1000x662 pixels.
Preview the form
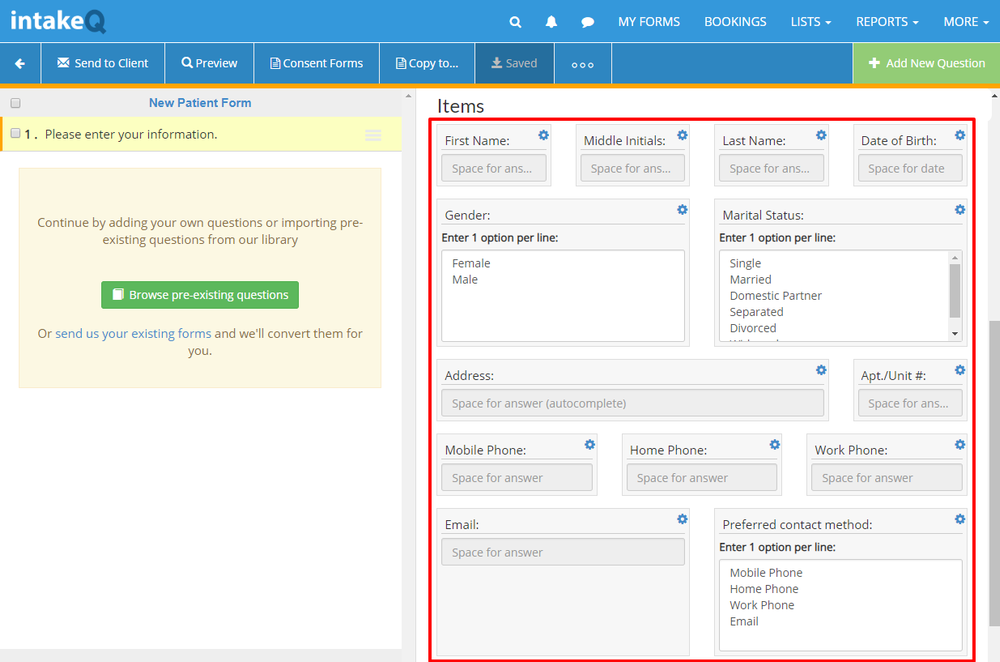209,63
